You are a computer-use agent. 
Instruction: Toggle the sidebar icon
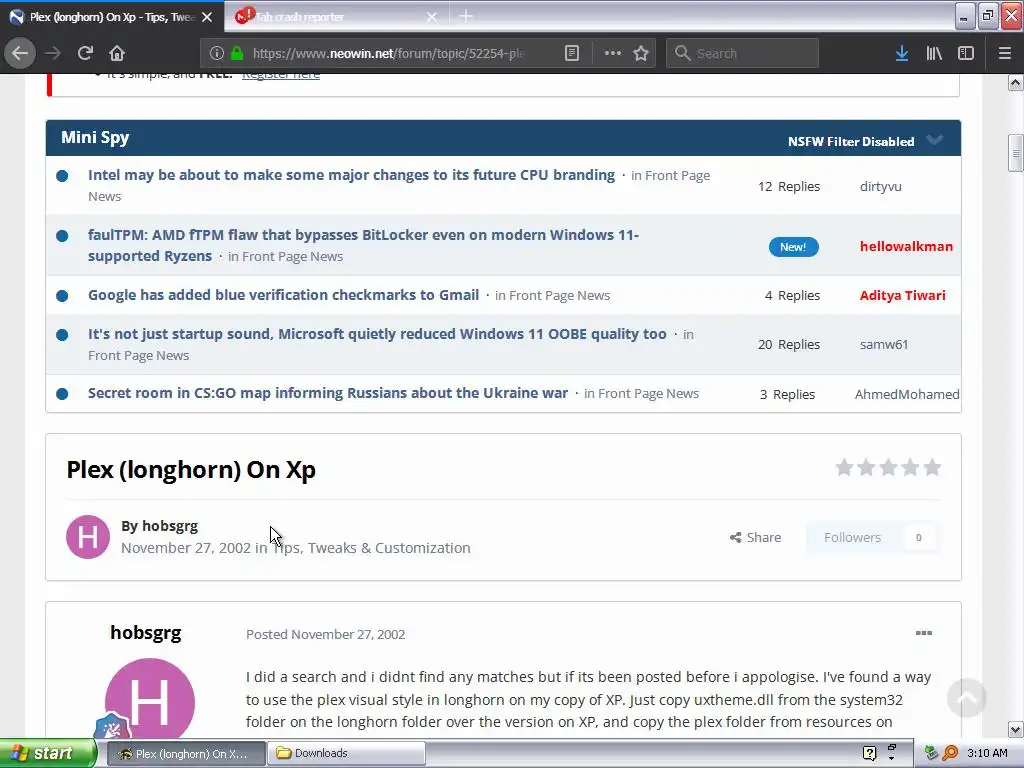click(966, 54)
